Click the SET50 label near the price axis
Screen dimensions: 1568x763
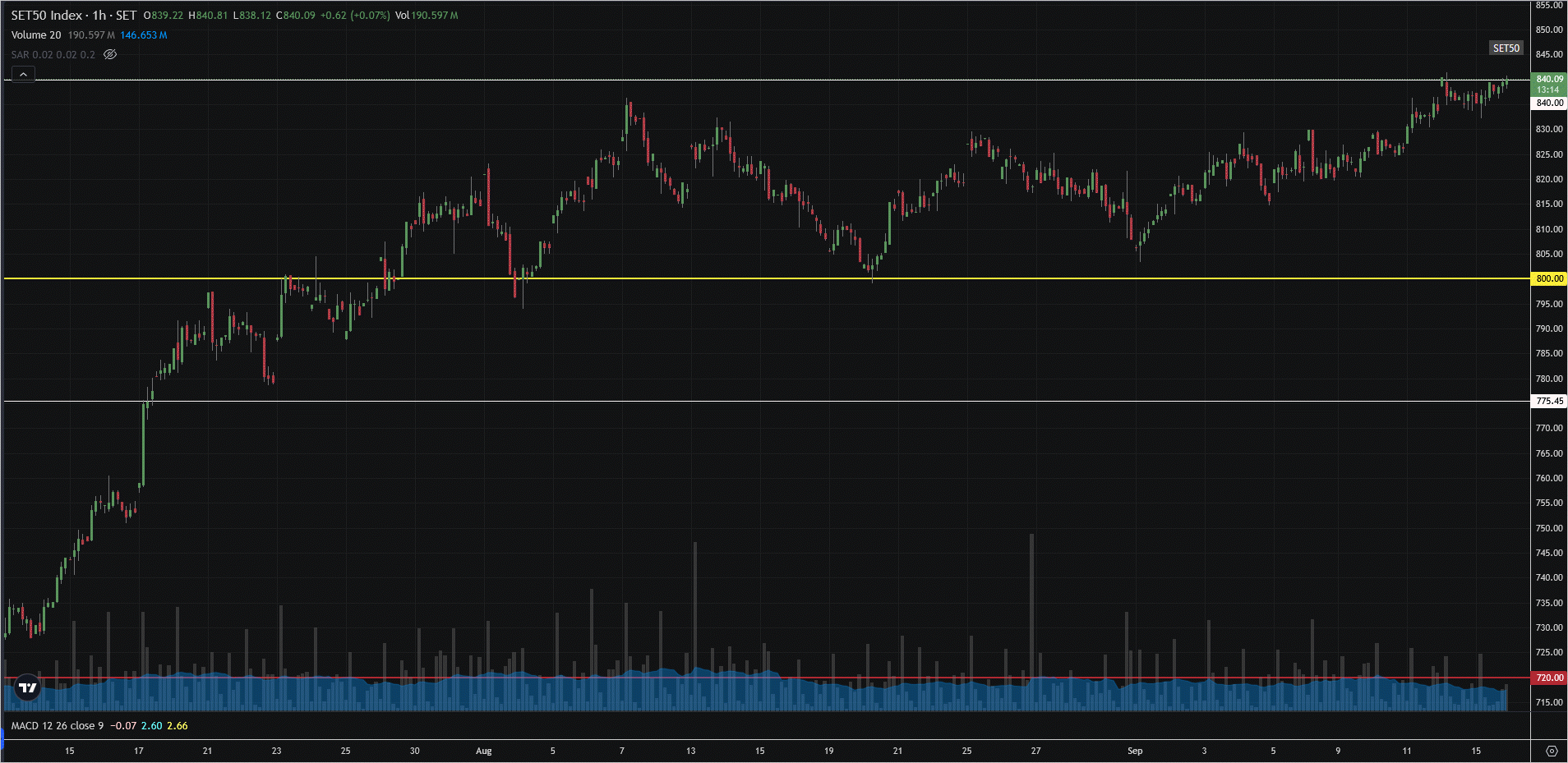click(1506, 48)
